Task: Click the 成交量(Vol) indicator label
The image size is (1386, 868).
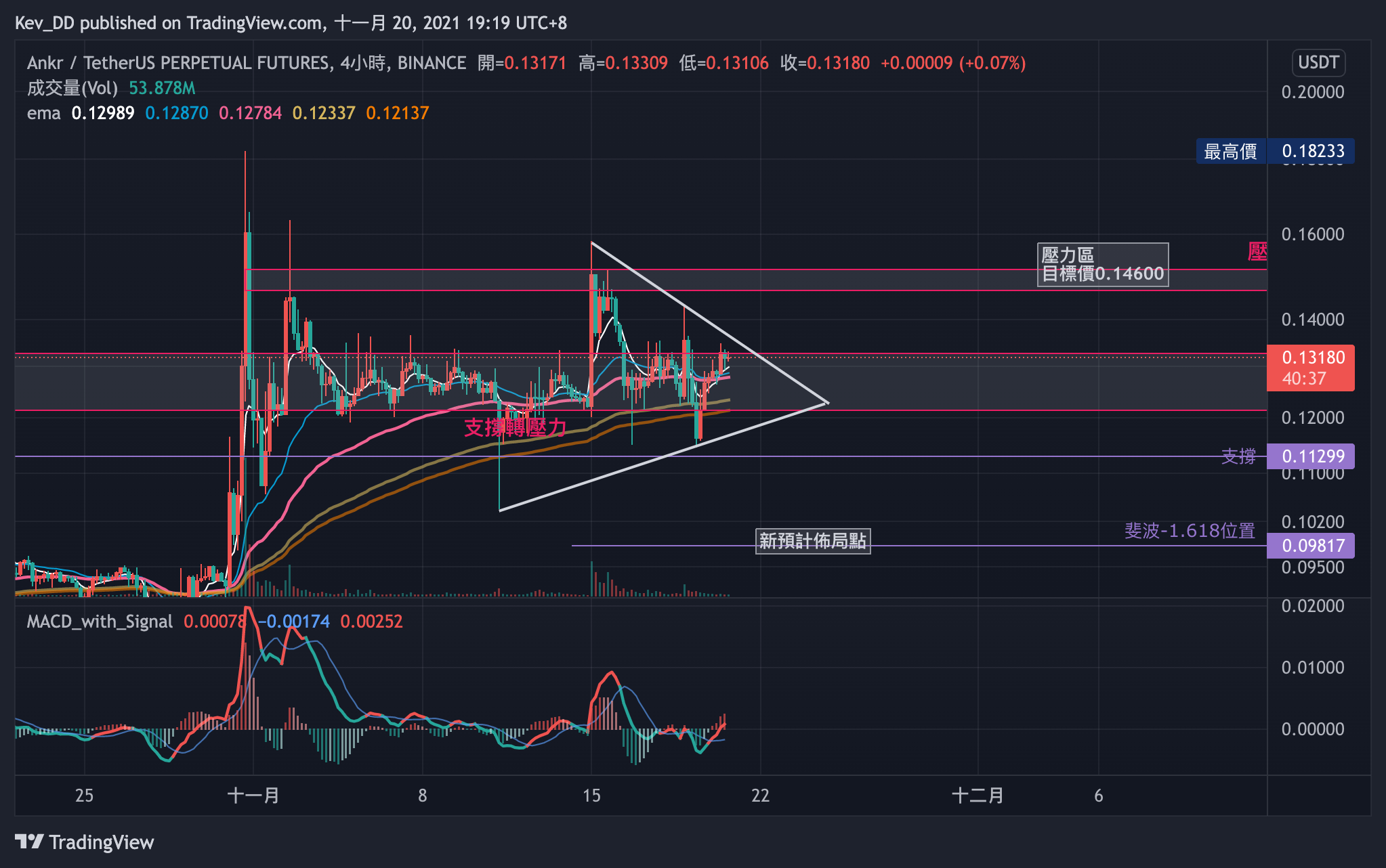Action: pyautogui.click(x=72, y=88)
